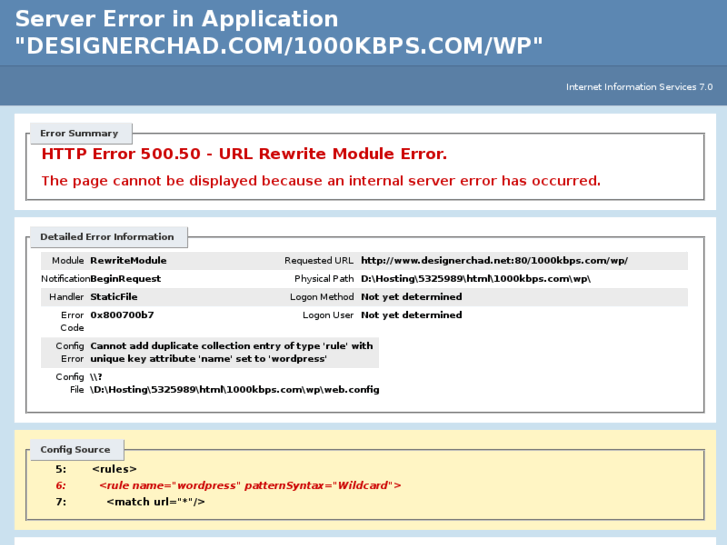Click the Logon User 'Not yet determined' value
This screenshot has width=727, height=545.
[x=412, y=315]
